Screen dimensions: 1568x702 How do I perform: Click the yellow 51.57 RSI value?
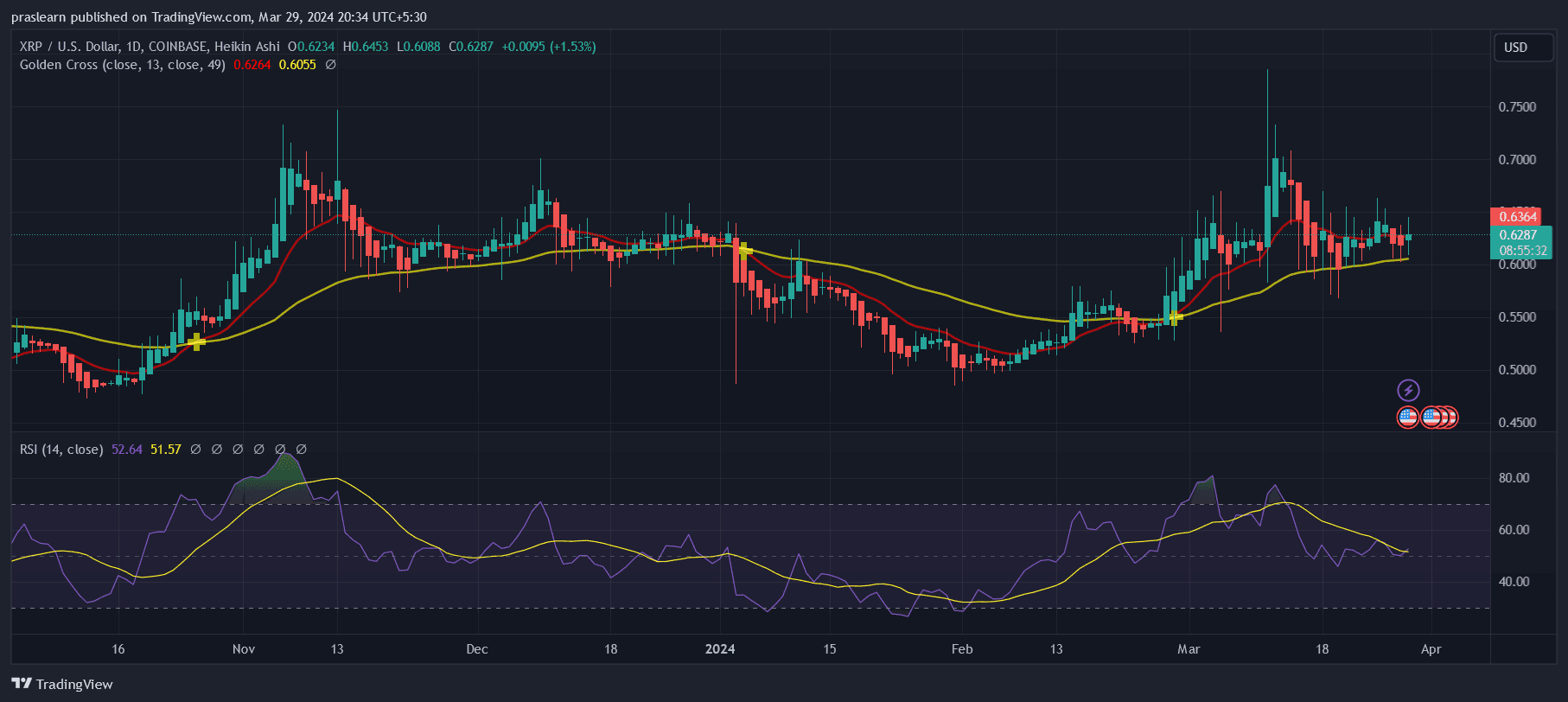coord(166,450)
